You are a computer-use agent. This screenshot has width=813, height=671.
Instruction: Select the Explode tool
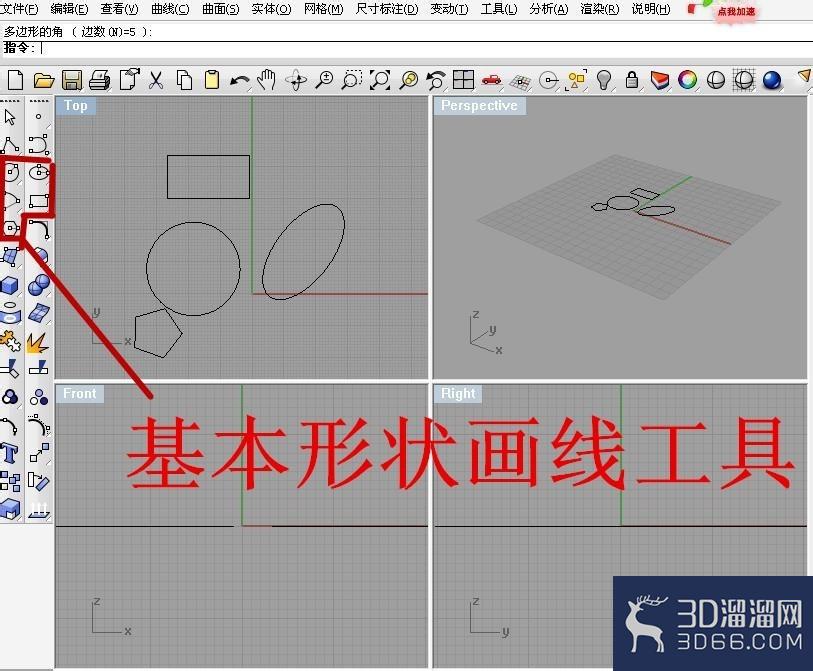pyautogui.click(x=38, y=342)
